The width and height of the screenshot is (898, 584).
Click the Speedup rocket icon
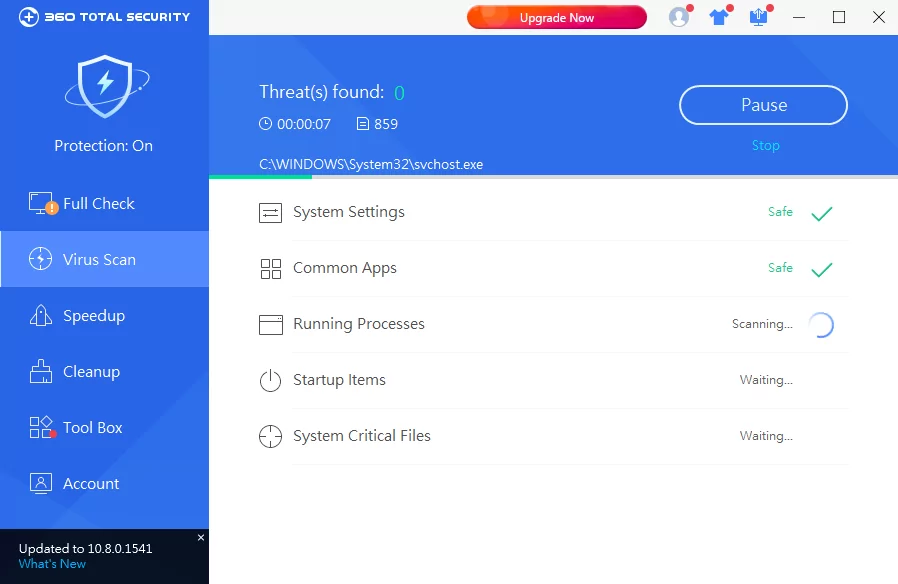point(41,315)
